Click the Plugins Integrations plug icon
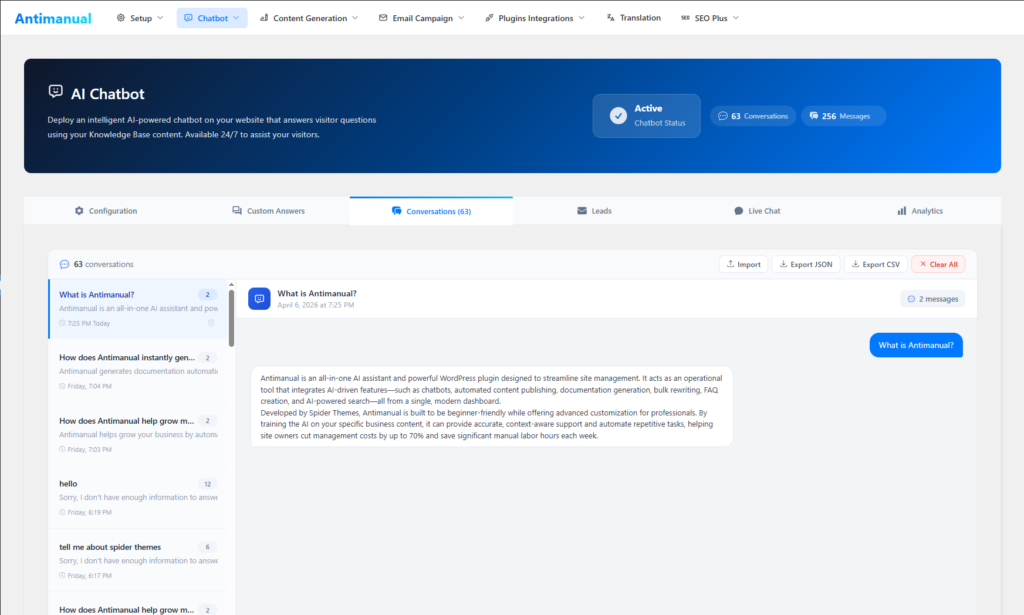 pos(489,18)
